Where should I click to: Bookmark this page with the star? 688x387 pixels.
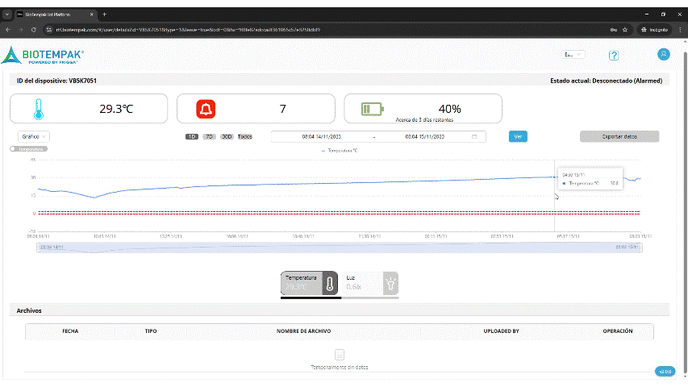coord(625,30)
